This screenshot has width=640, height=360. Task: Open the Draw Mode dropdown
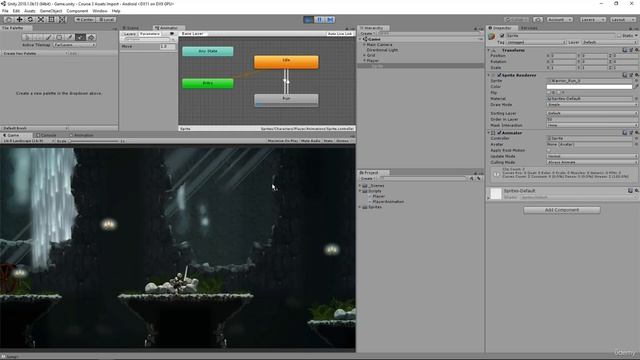(592, 105)
